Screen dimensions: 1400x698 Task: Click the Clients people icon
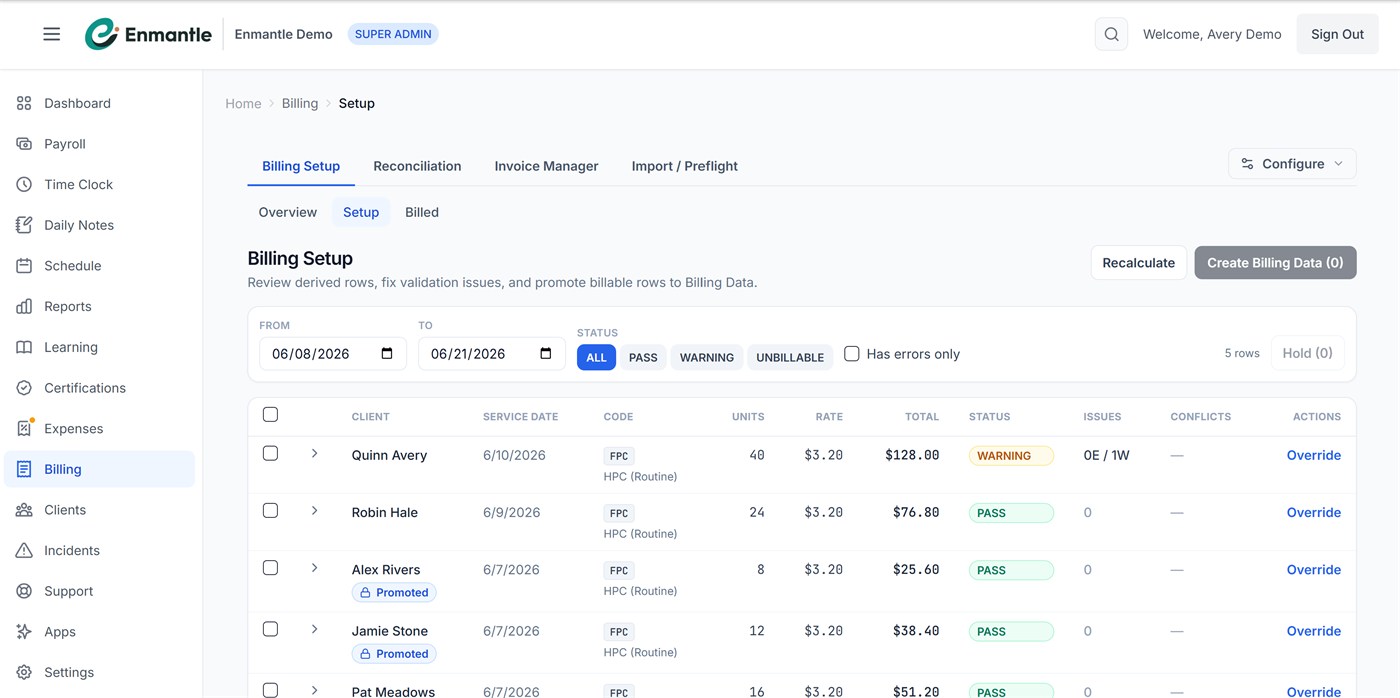coord(24,510)
